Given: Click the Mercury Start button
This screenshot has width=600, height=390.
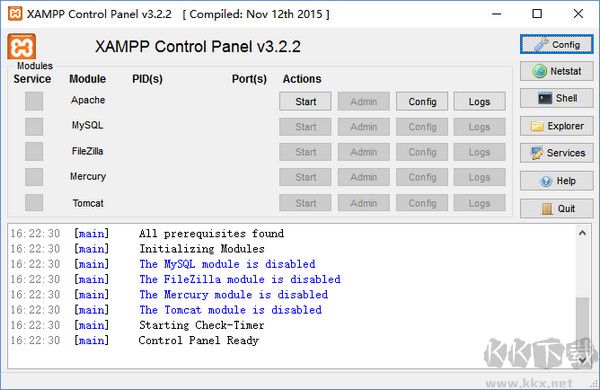Looking at the screenshot, I should click(305, 177).
